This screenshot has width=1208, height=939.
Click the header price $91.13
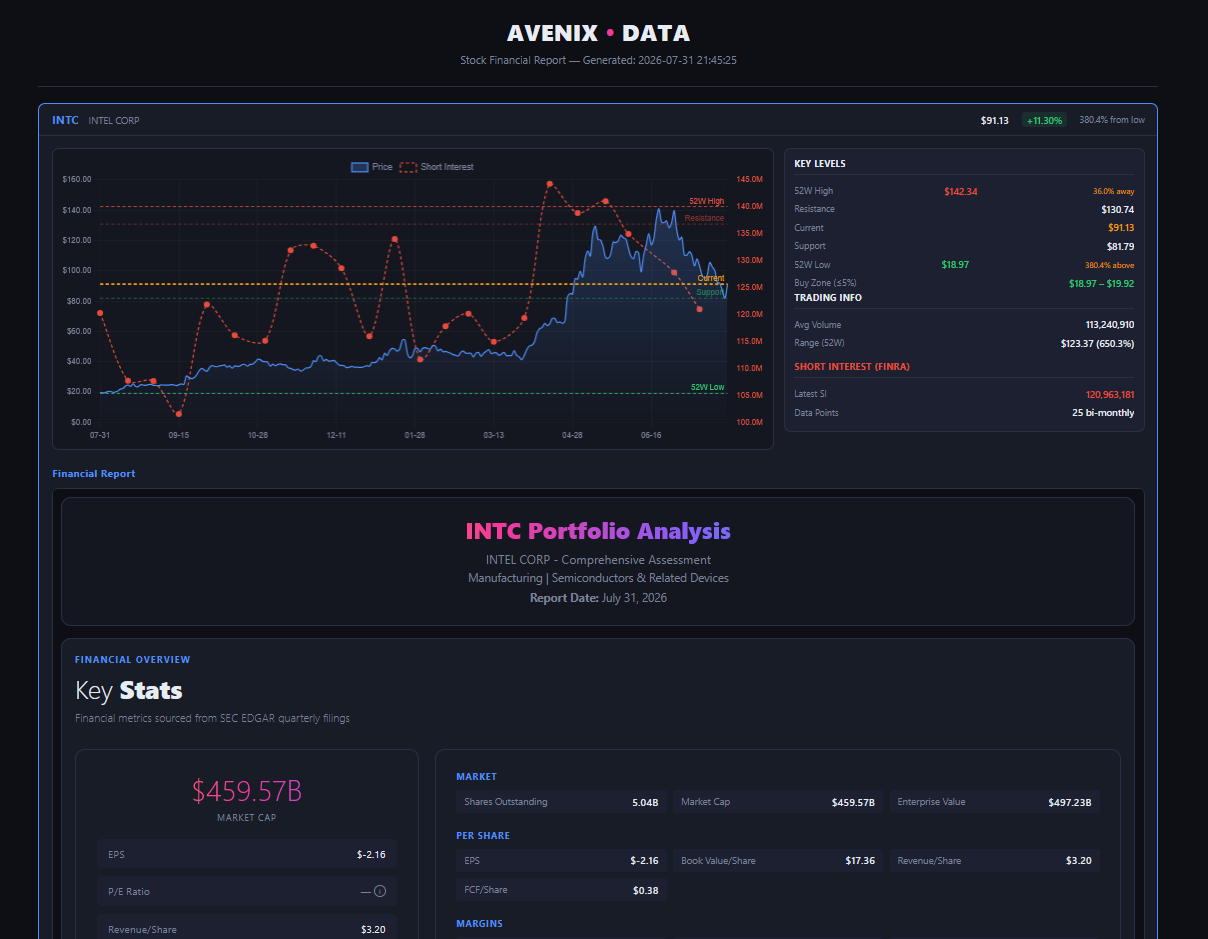(x=995, y=120)
